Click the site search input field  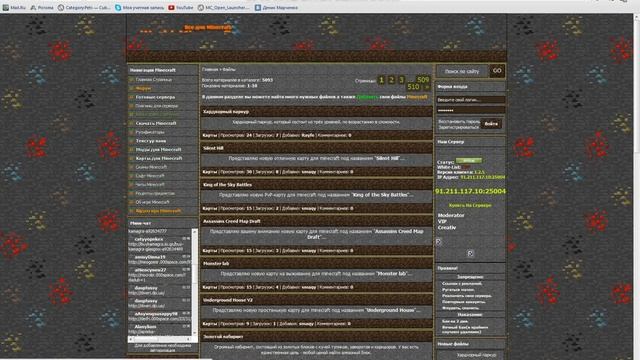point(462,71)
